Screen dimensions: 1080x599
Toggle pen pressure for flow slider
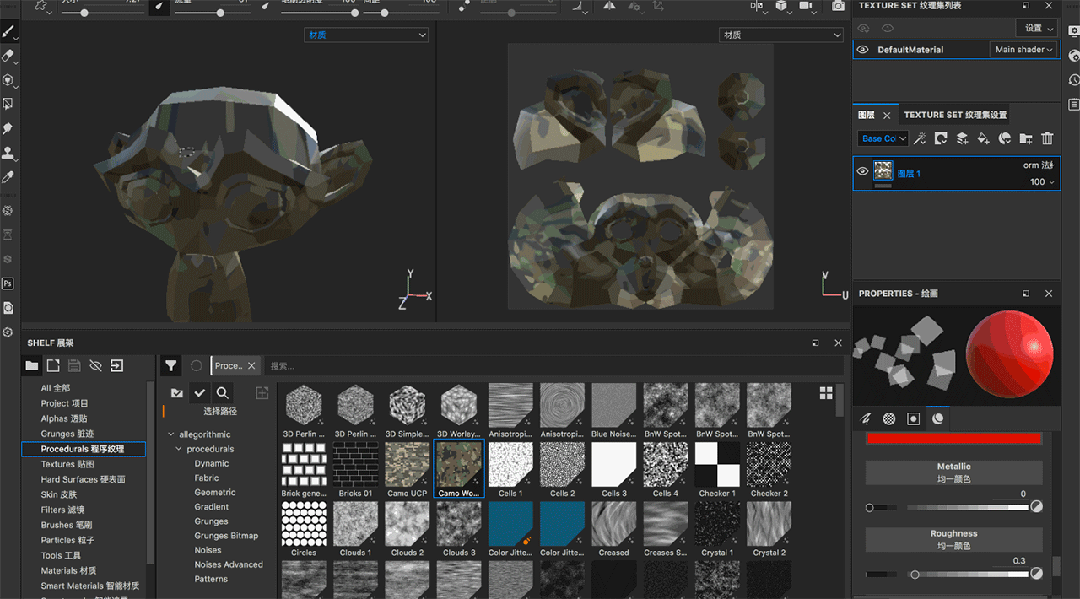(265, 6)
